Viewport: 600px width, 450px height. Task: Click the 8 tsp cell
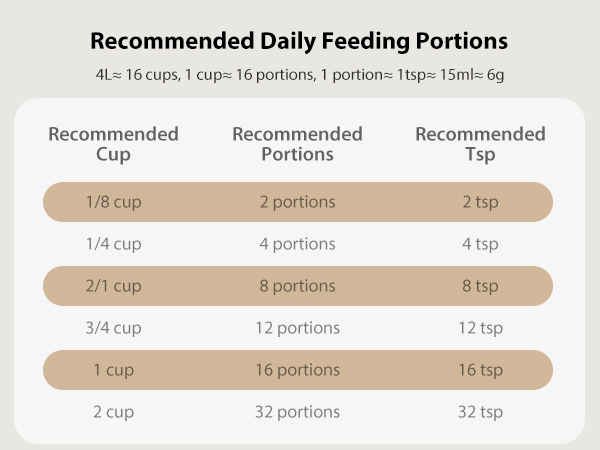pyautogui.click(x=480, y=286)
